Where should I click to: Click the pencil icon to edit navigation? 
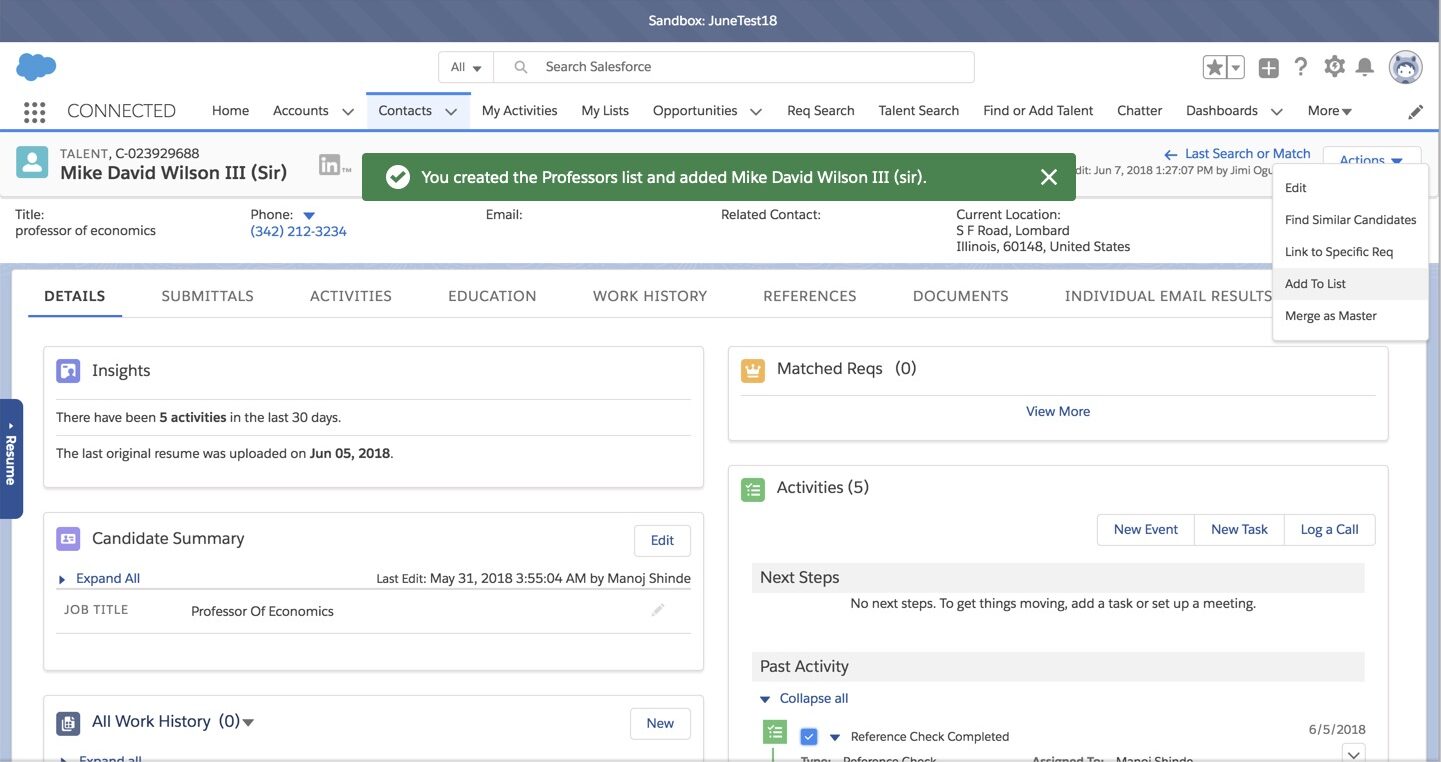point(1415,112)
